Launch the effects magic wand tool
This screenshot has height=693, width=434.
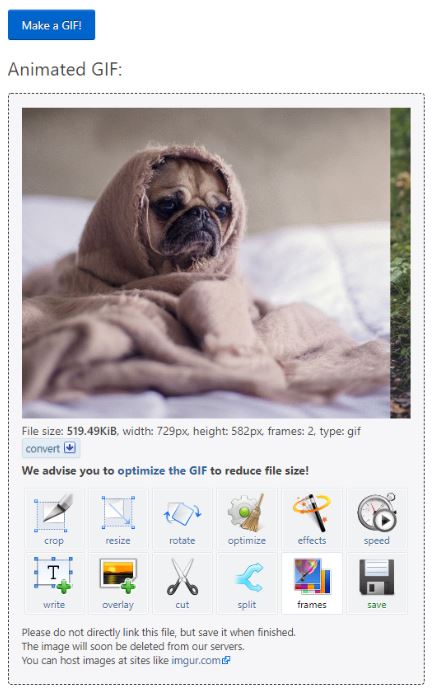(312, 518)
